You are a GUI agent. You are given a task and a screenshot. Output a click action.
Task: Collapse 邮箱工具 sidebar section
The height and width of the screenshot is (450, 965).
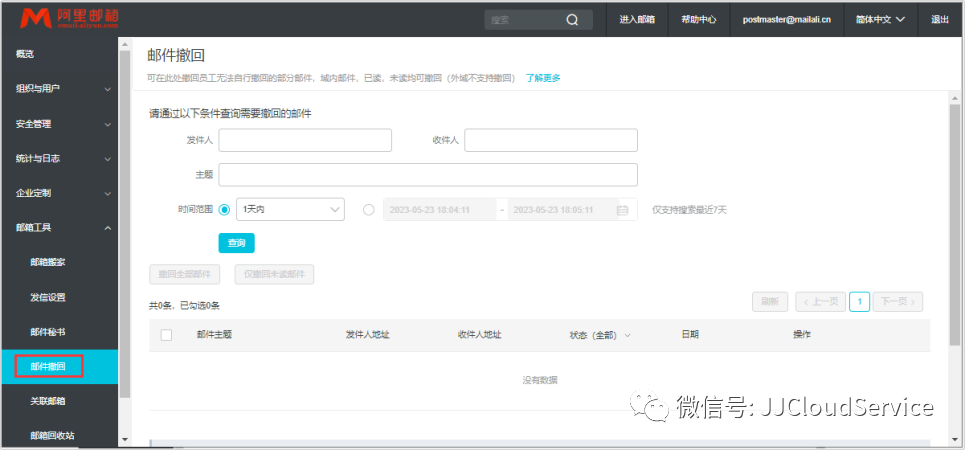tap(58, 228)
